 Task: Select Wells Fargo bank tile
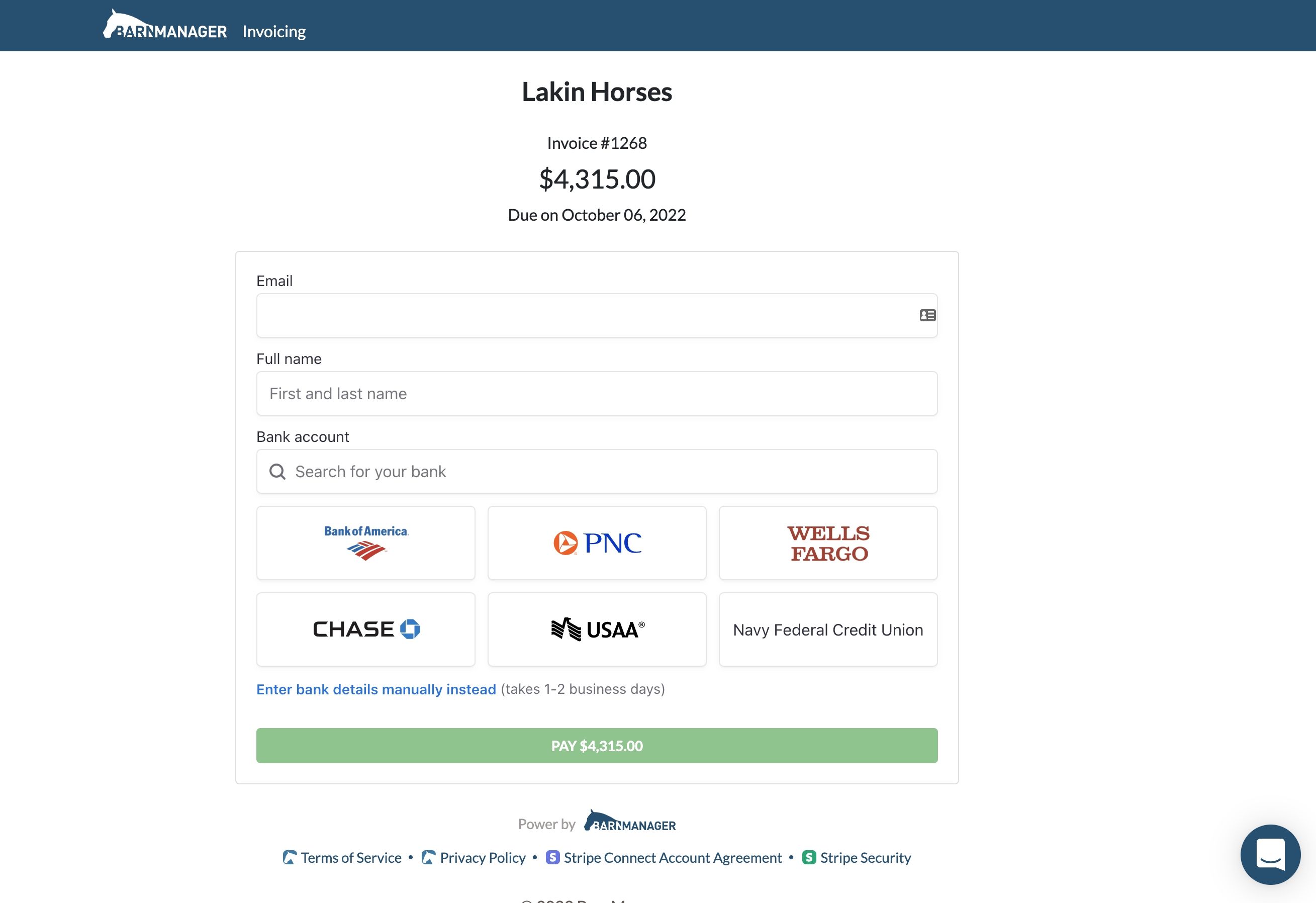pos(828,543)
